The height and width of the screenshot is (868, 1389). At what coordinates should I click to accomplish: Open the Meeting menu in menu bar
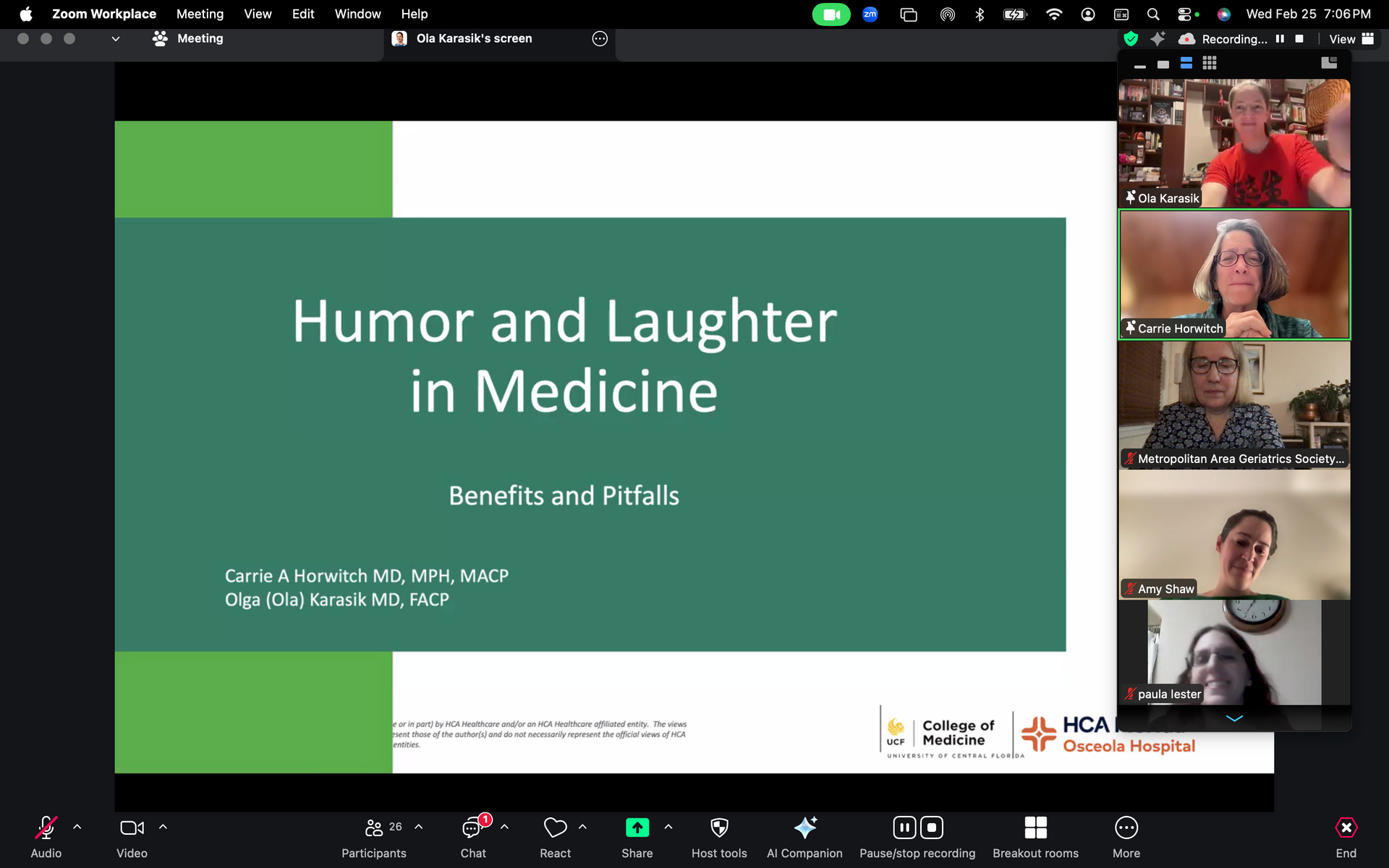click(200, 14)
